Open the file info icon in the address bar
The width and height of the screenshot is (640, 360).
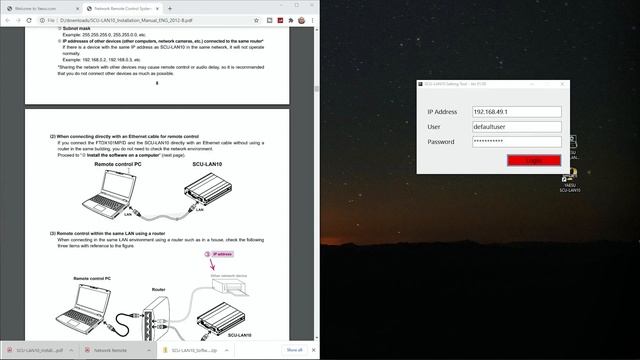42,20
